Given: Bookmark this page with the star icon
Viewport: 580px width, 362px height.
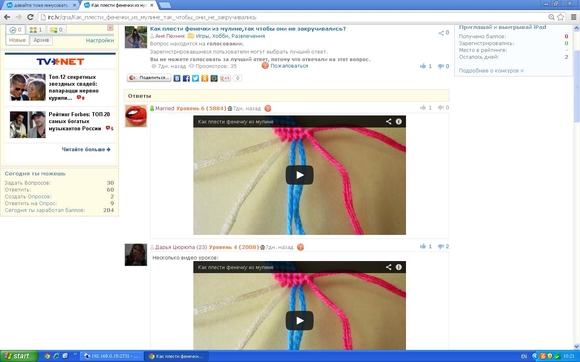Looking at the screenshot, I should point(560,17).
